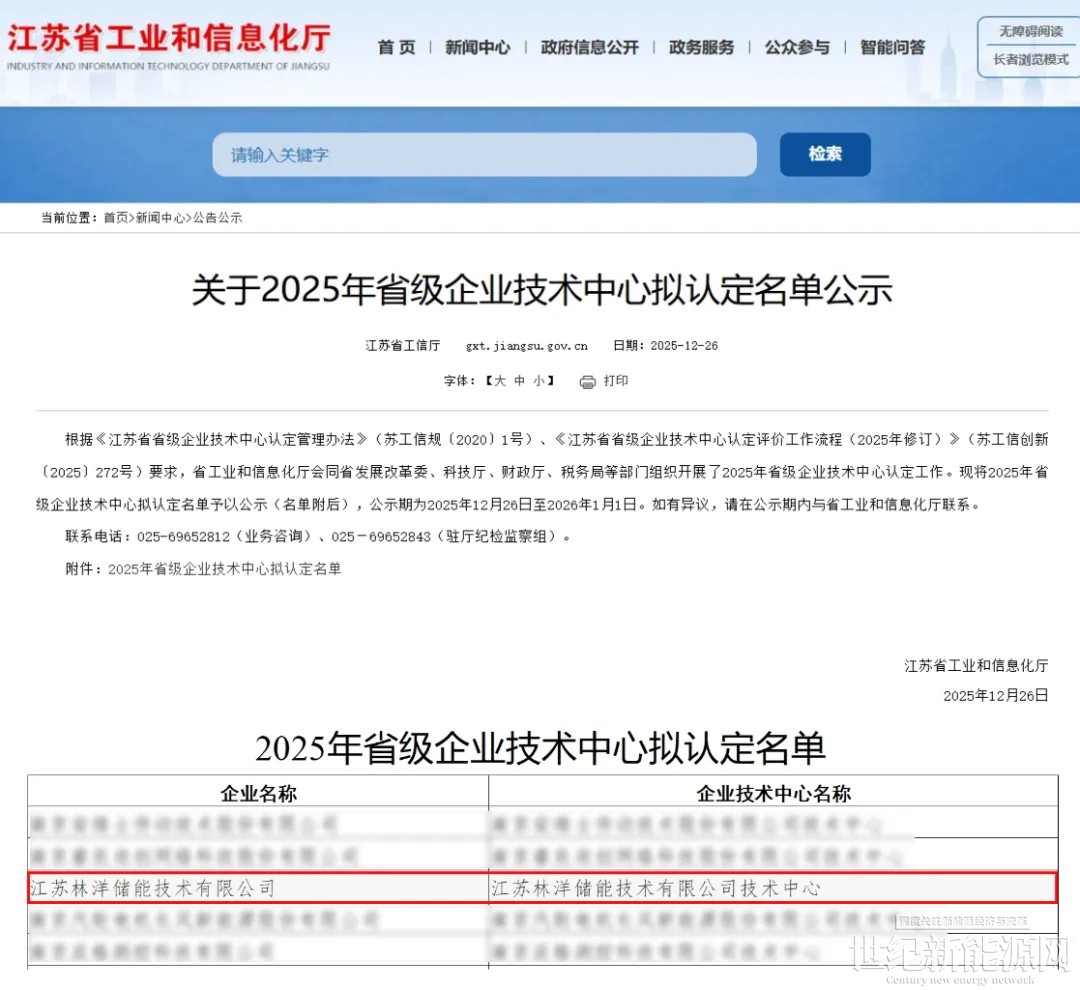Open the 公众参与 navigation item
This screenshot has height=990, width=1080.
(797, 47)
